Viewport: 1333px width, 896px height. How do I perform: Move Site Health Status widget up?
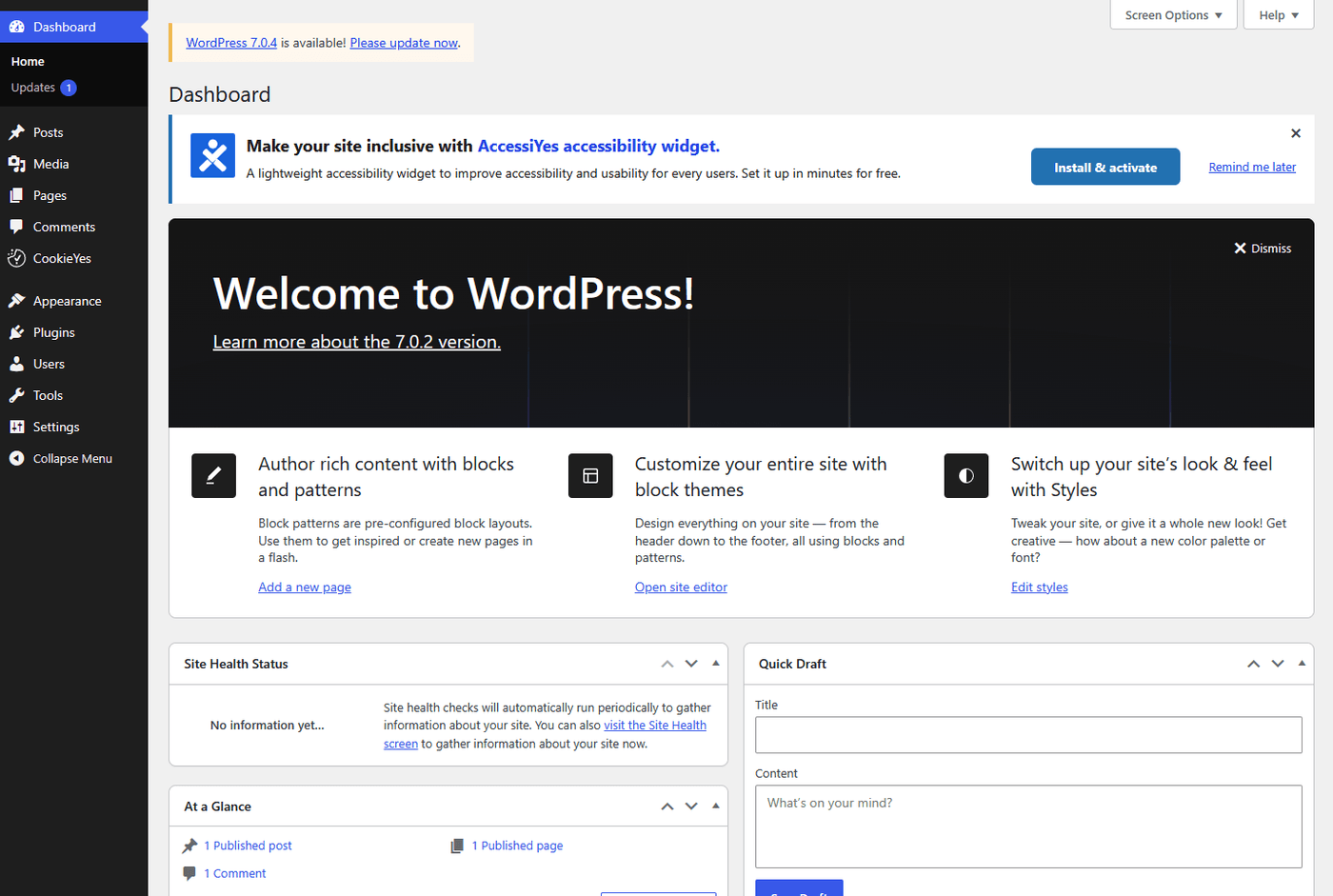click(667, 664)
